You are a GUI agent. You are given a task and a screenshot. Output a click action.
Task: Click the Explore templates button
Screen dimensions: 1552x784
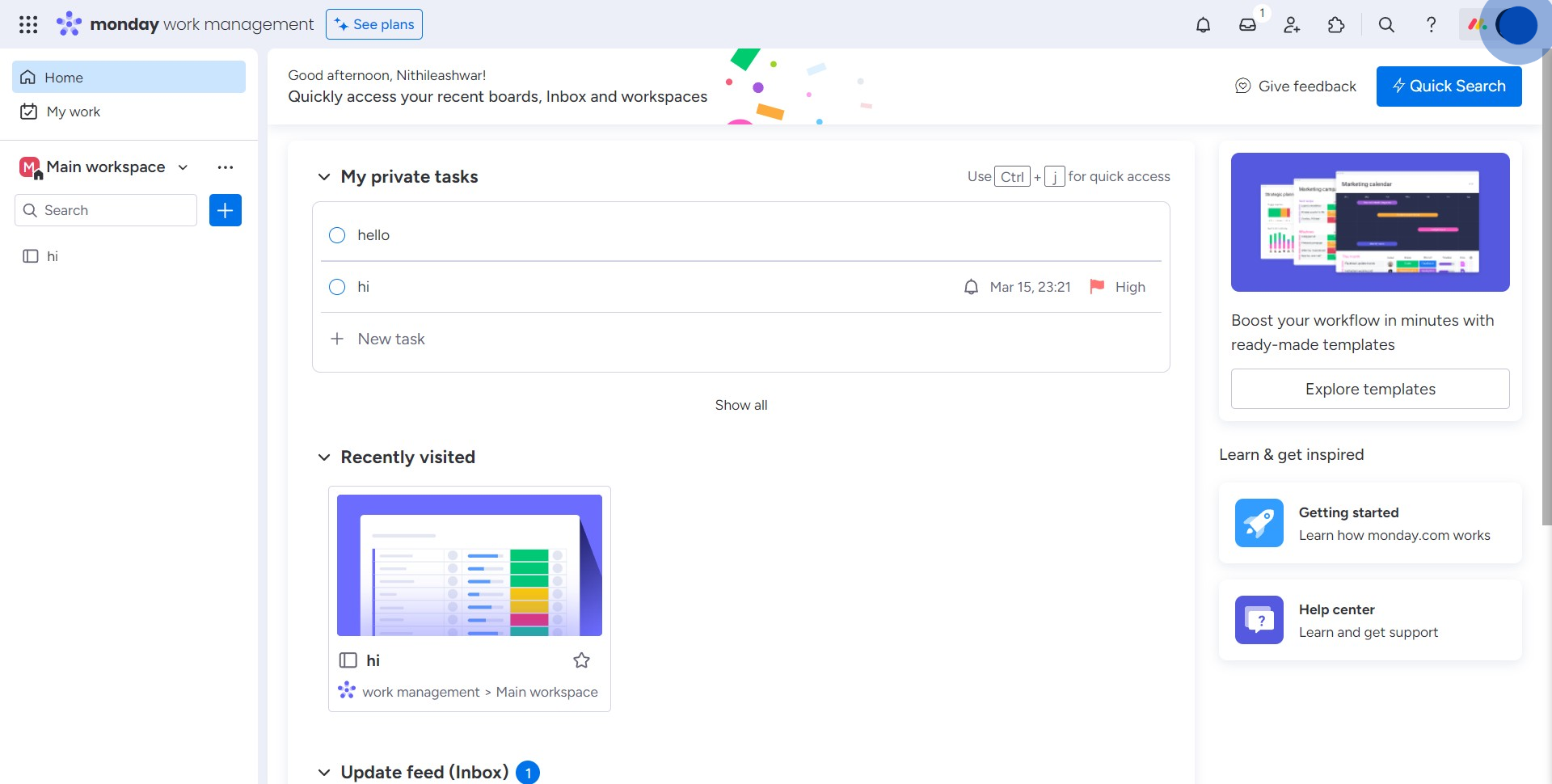click(1369, 389)
